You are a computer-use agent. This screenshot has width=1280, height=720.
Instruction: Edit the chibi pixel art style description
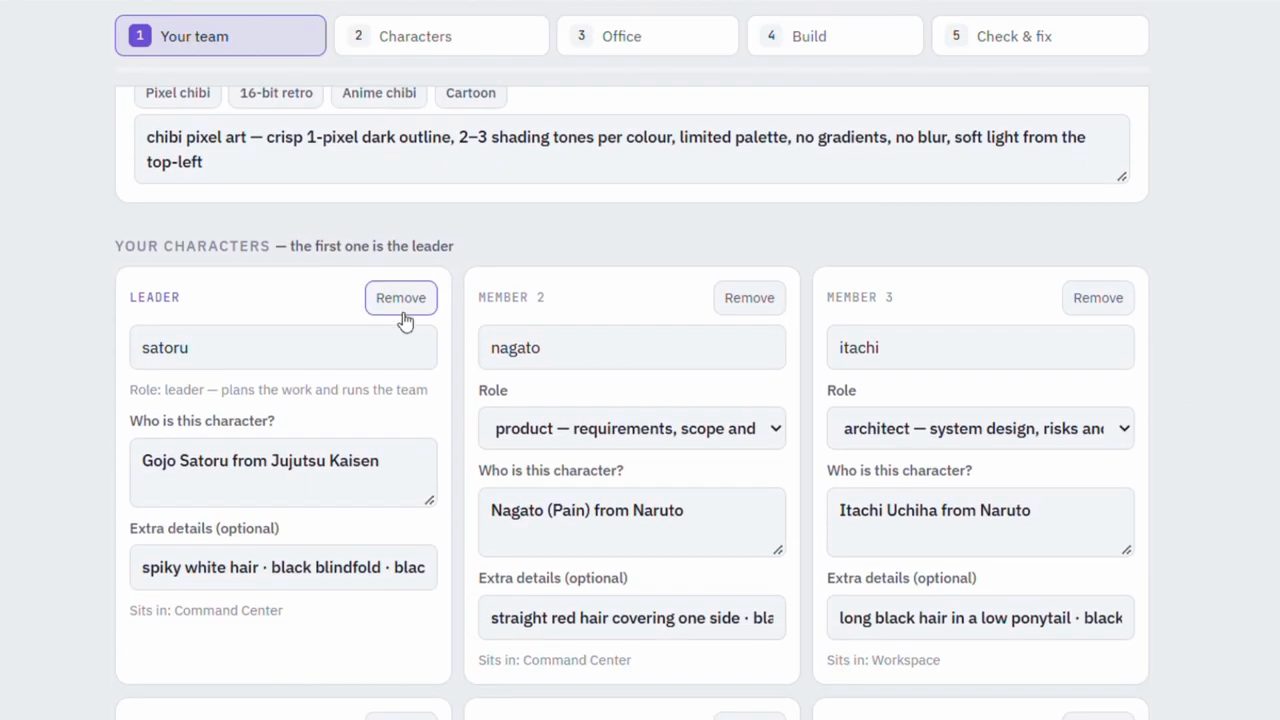tap(632, 149)
